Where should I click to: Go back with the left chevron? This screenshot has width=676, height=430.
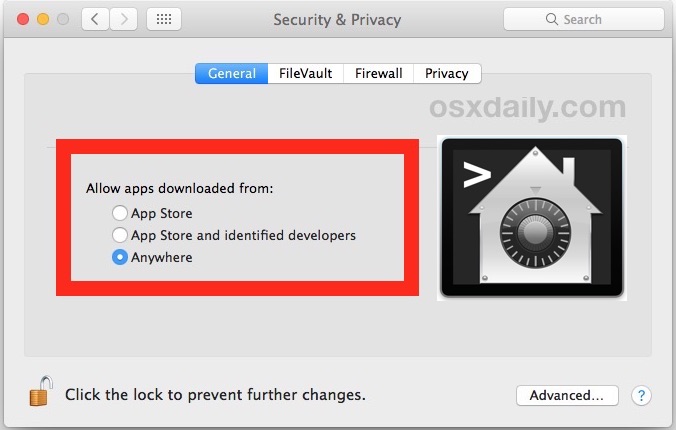(95, 19)
